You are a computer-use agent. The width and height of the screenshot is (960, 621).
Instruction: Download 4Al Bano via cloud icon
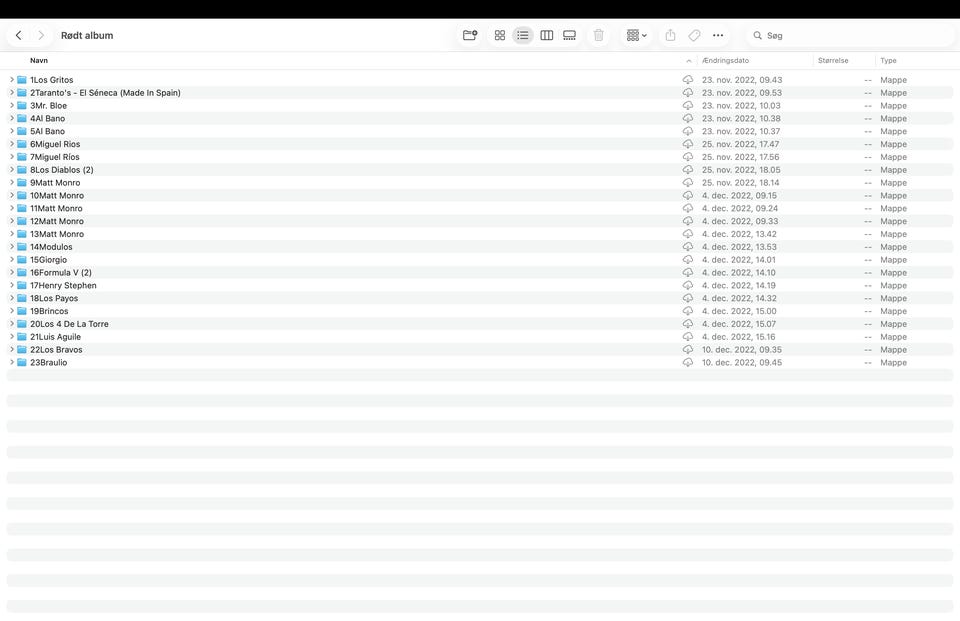pos(688,118)
